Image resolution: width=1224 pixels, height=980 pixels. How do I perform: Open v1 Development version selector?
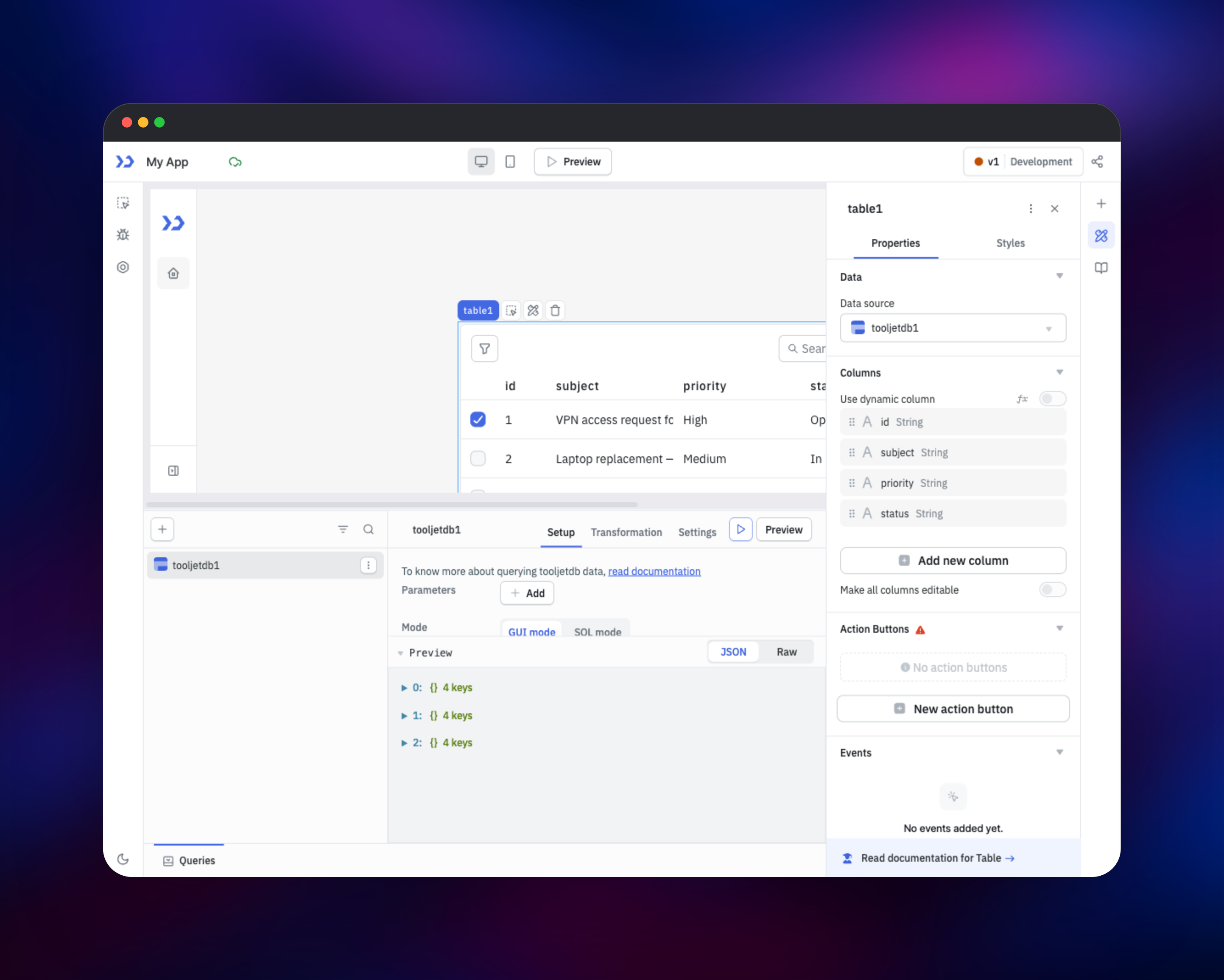click(1023, 162)
